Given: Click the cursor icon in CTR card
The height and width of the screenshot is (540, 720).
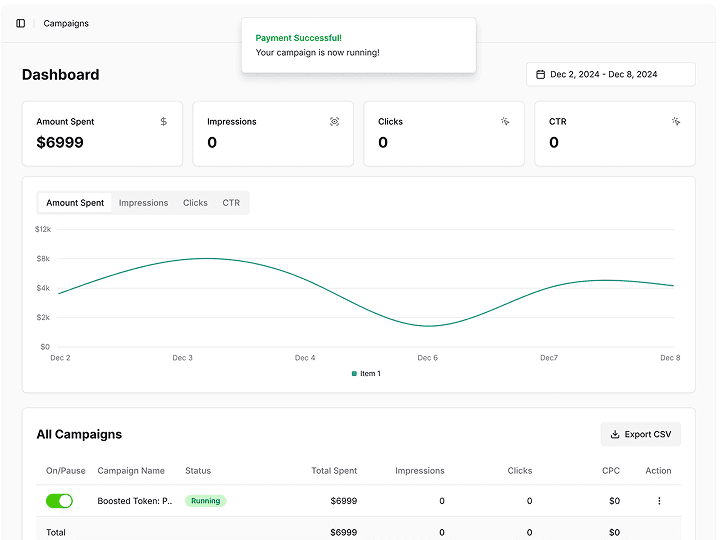Looking at the screenshot, I should coord(676,122).
